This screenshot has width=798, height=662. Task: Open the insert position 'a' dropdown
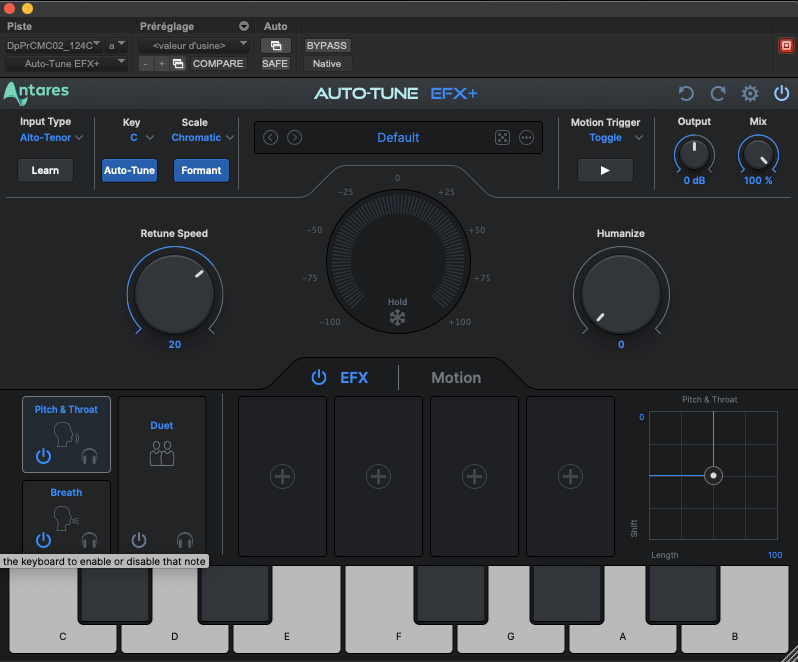click(116, 46)
